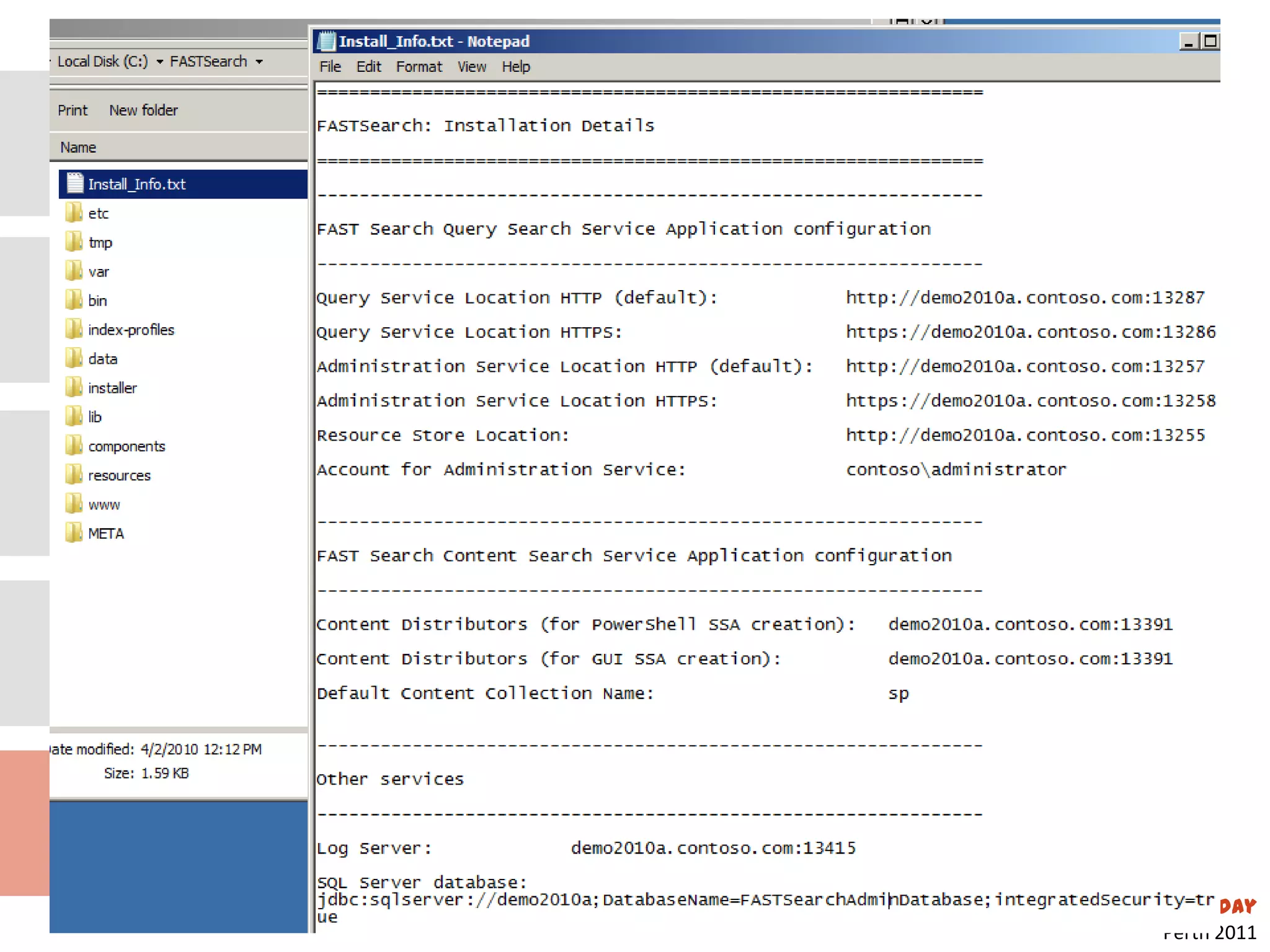The image size is (1270, 952).
Task: Open the Format menu in Notepad
Action: tap(419, 67)
